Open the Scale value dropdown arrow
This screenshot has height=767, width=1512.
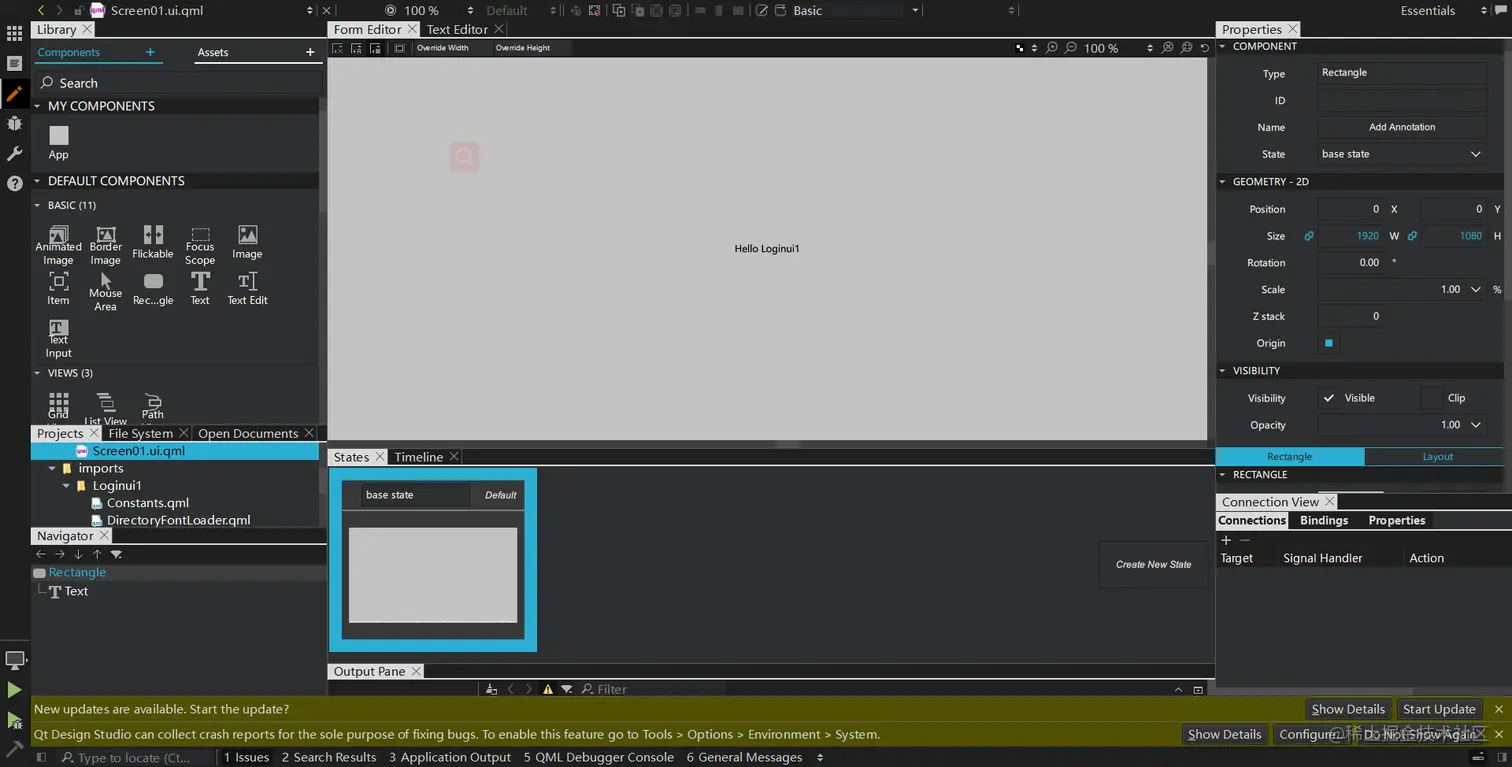click(1475, 289)
